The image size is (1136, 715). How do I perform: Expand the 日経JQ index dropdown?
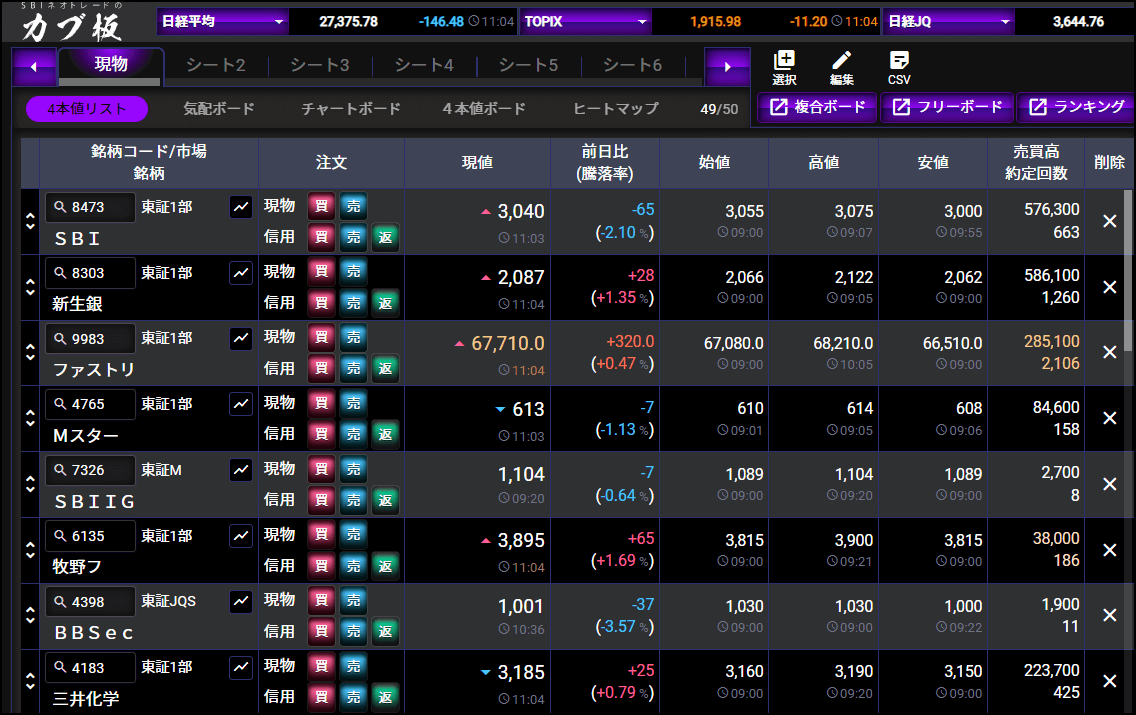tap(1004, 21)
